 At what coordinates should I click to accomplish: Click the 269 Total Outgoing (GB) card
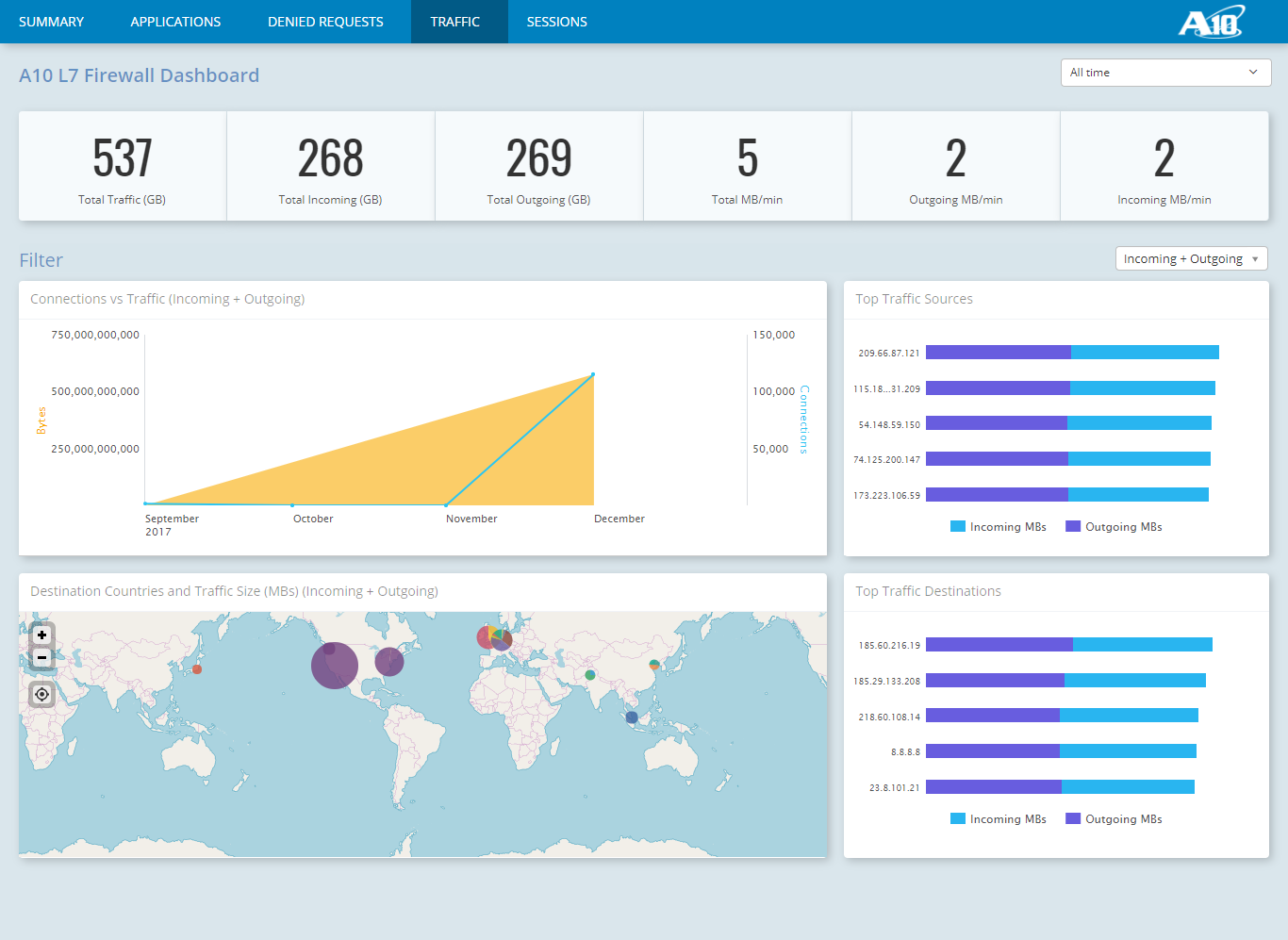tap(539, 166)
